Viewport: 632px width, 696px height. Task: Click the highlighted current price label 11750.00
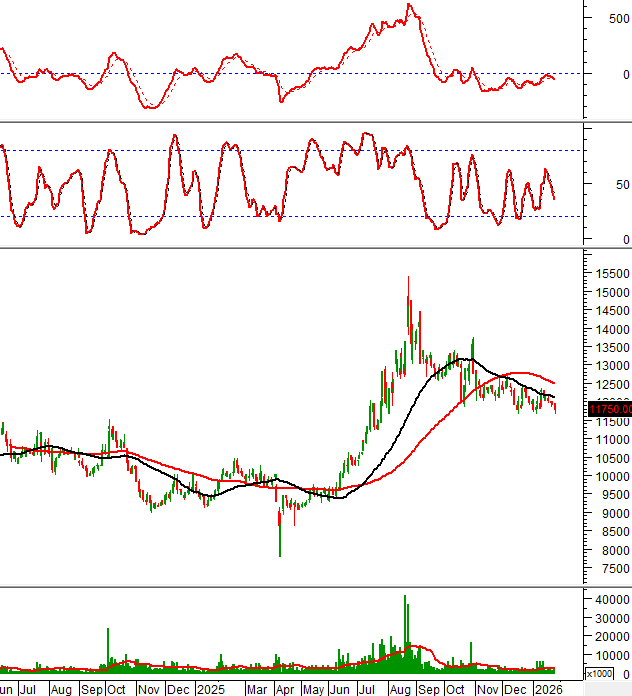point(608,408)
